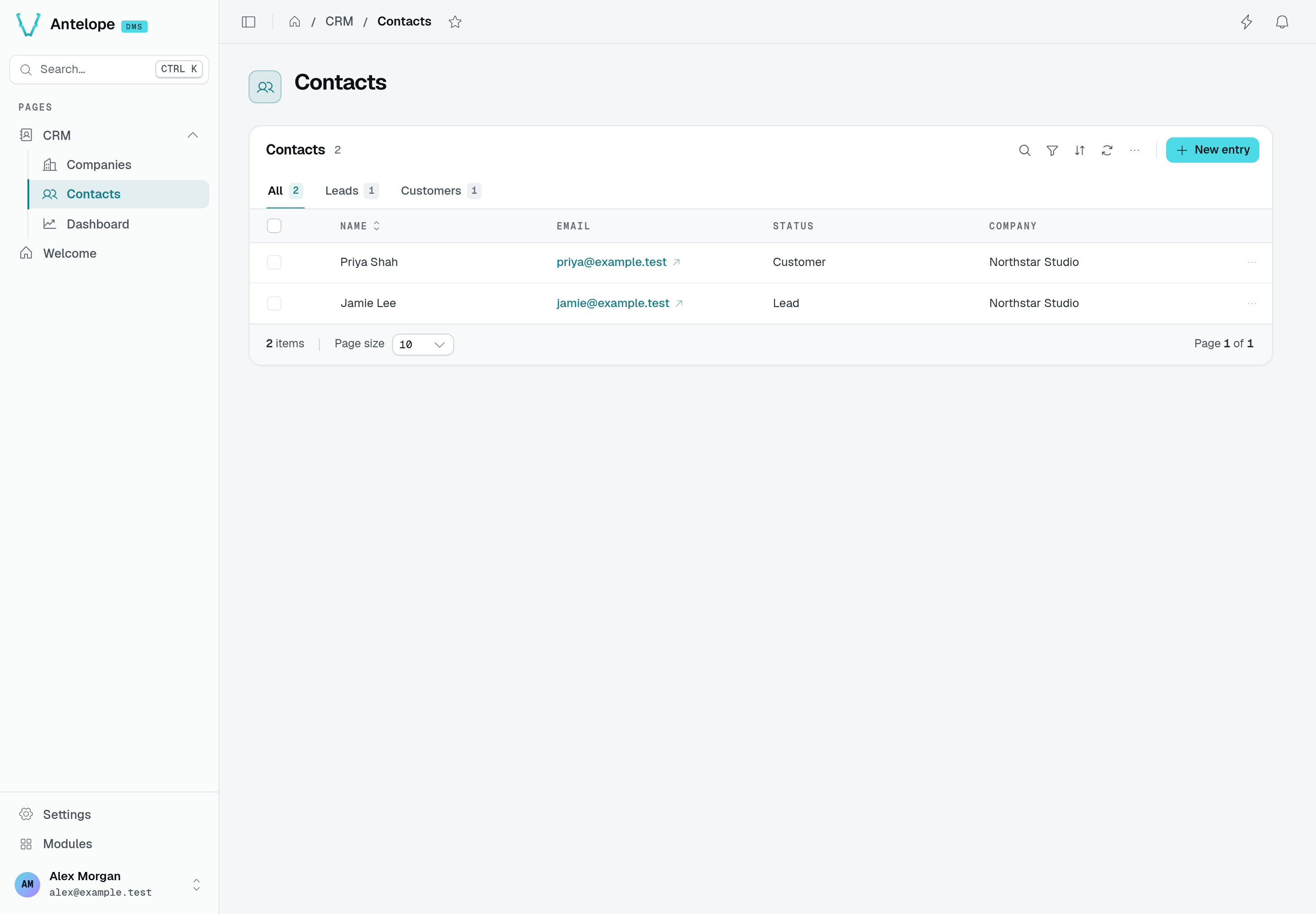
Task: Open the notifications bell
Action: pos(1282,22)
